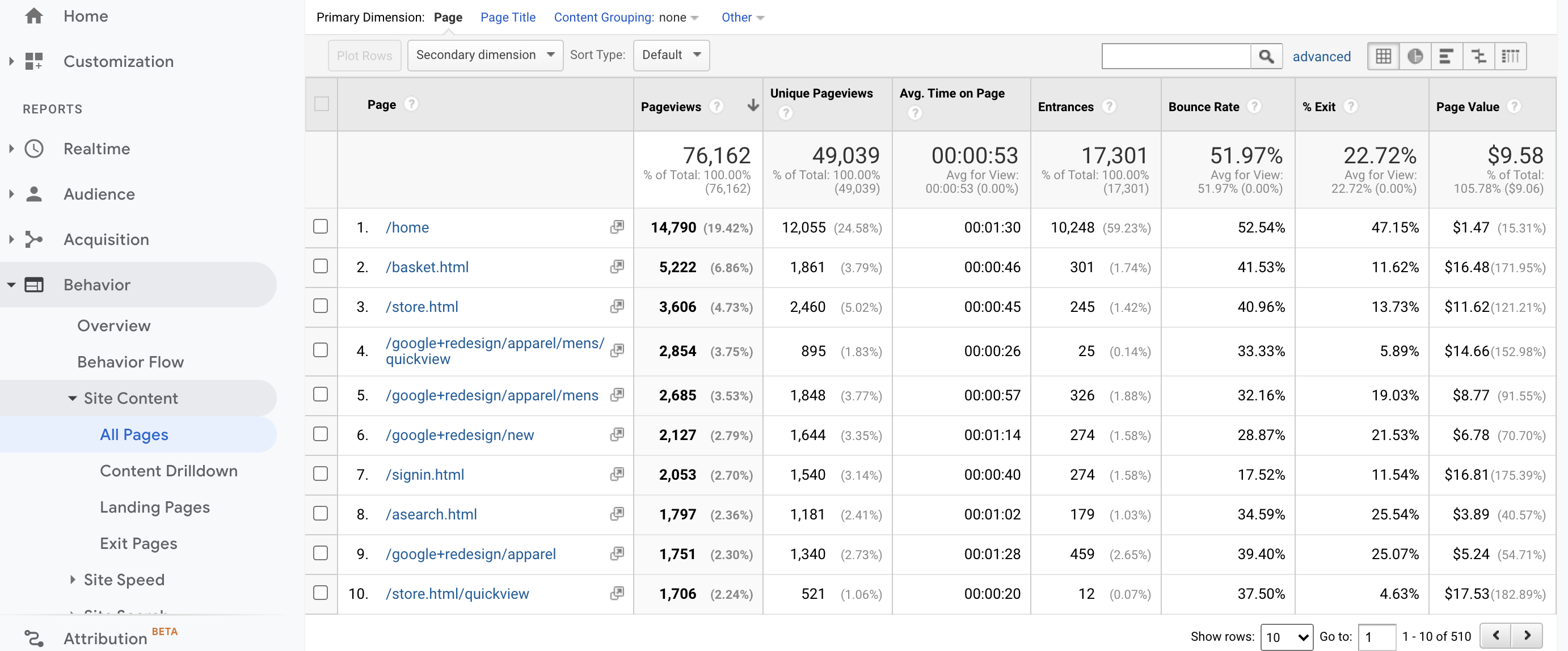Select the default data table view
1568x651 pixels.
click(x=1383, y=56)
